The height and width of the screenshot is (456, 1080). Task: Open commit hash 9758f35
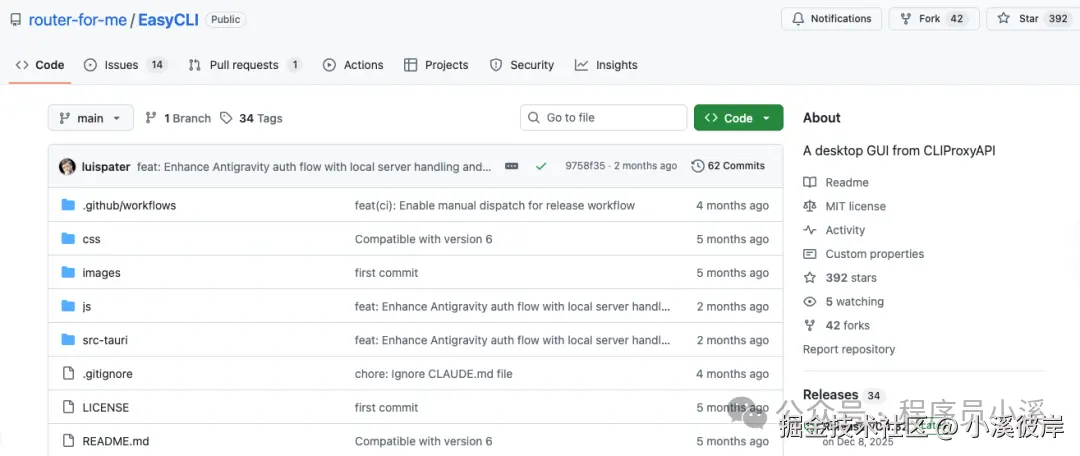(585, 166)
